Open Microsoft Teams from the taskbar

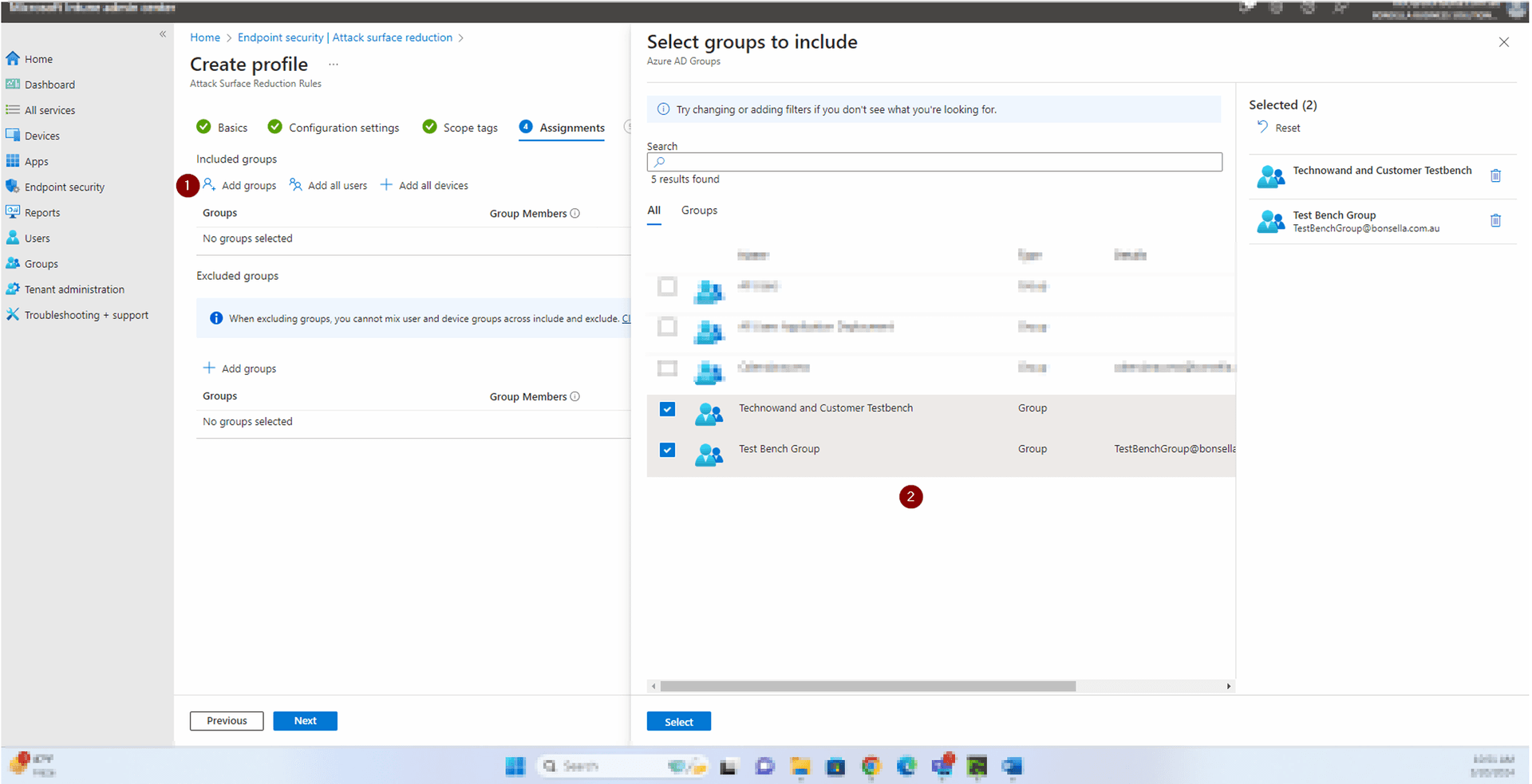(942, 766)
